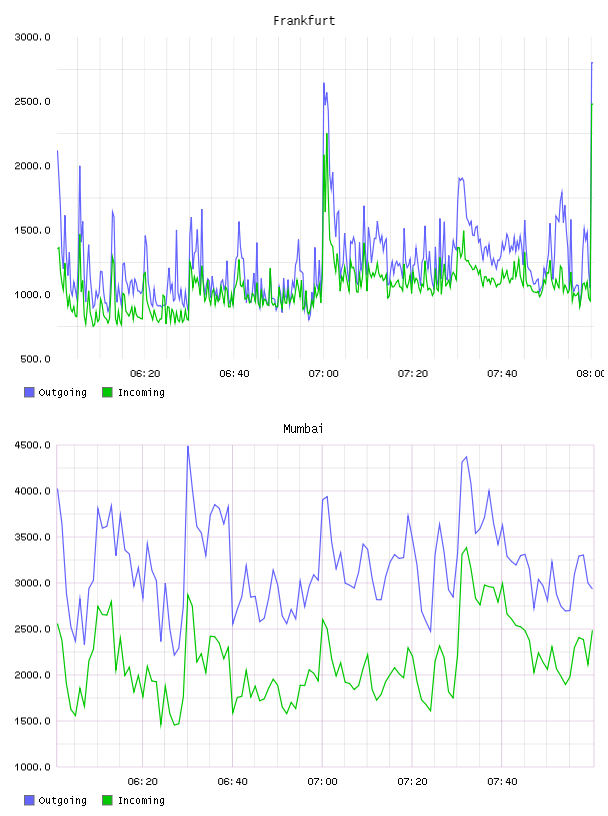Click the 07:40 tick on Mumbai chart
Screen dimensions: 608x816
point(502,782)
